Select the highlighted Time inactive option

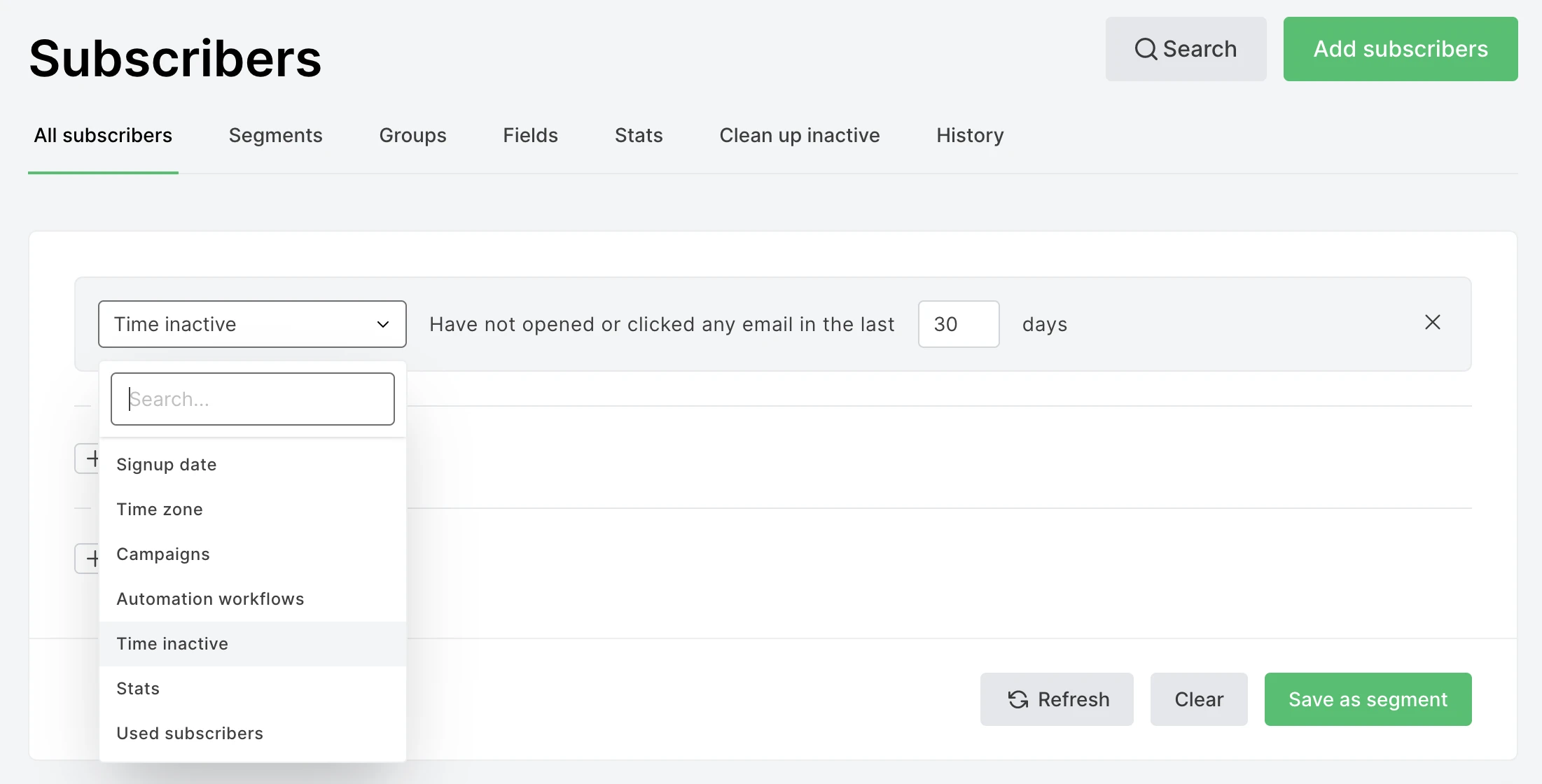172,644
